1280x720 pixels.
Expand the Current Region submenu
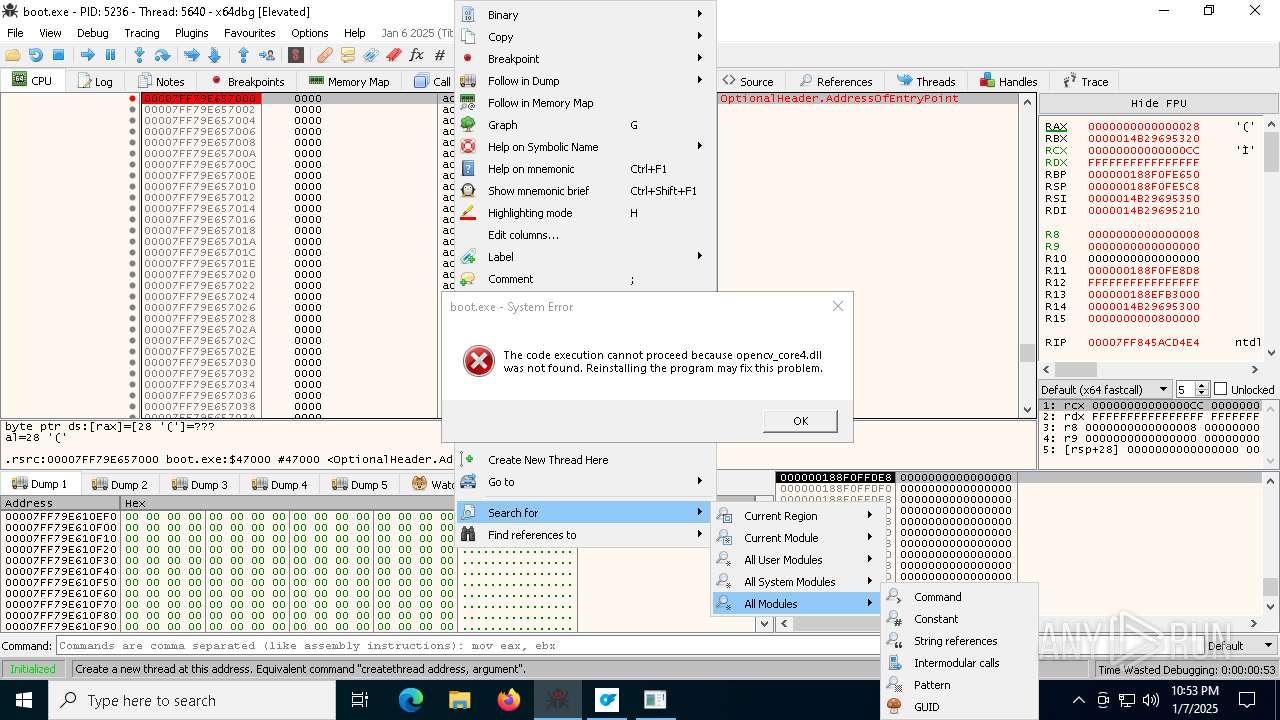[796, 516]
